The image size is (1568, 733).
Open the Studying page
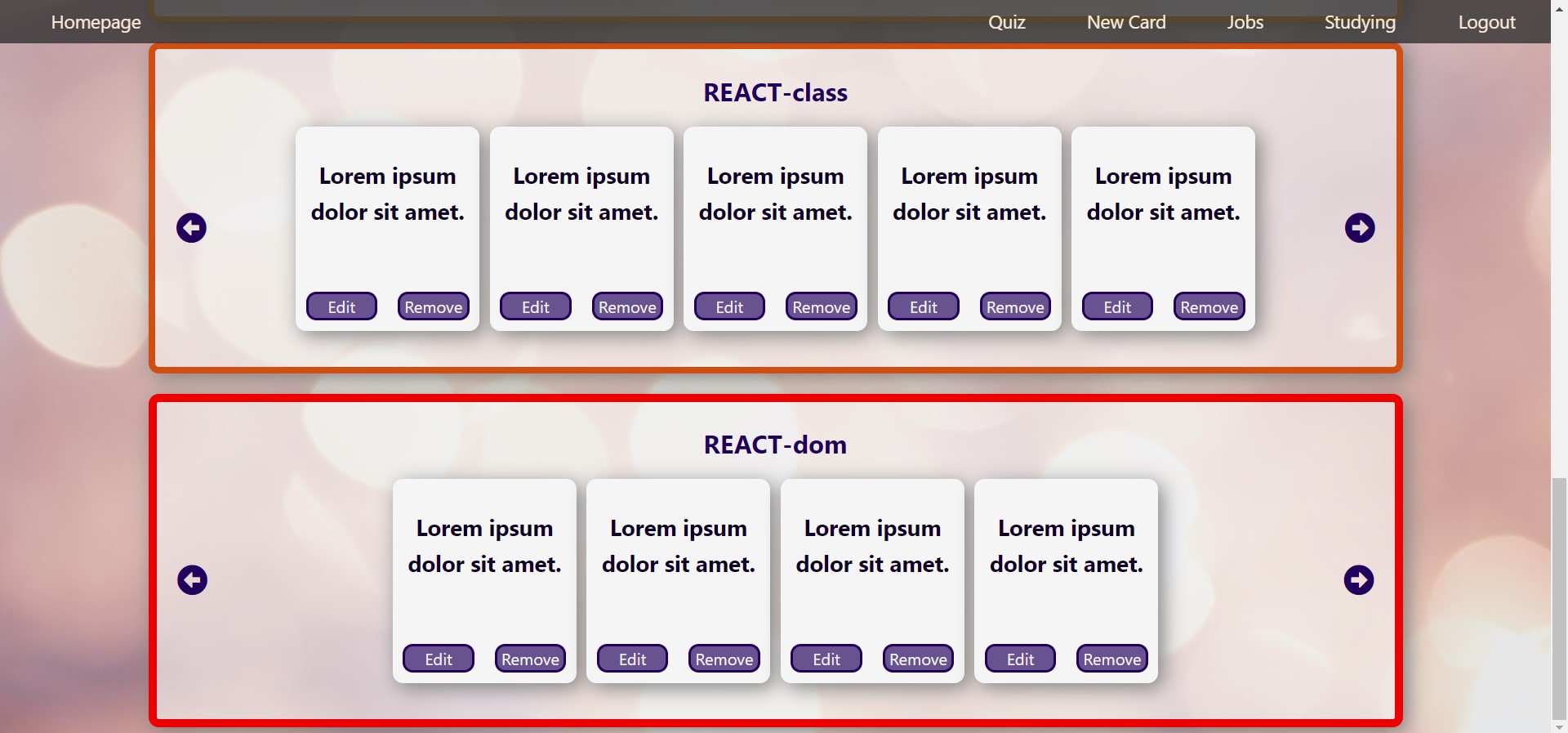1360,22
